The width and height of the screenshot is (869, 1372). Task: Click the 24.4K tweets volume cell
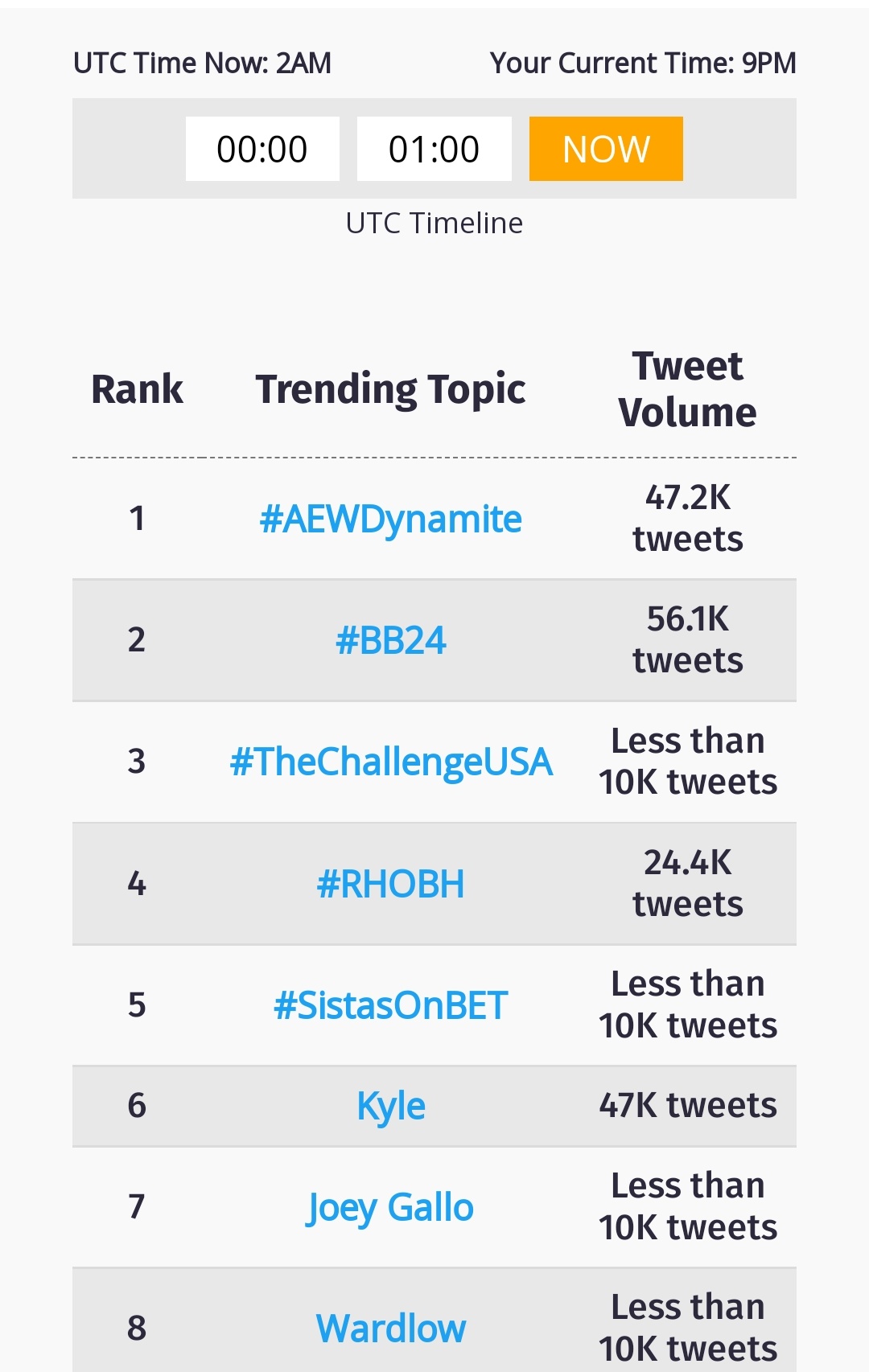(688, 884)
